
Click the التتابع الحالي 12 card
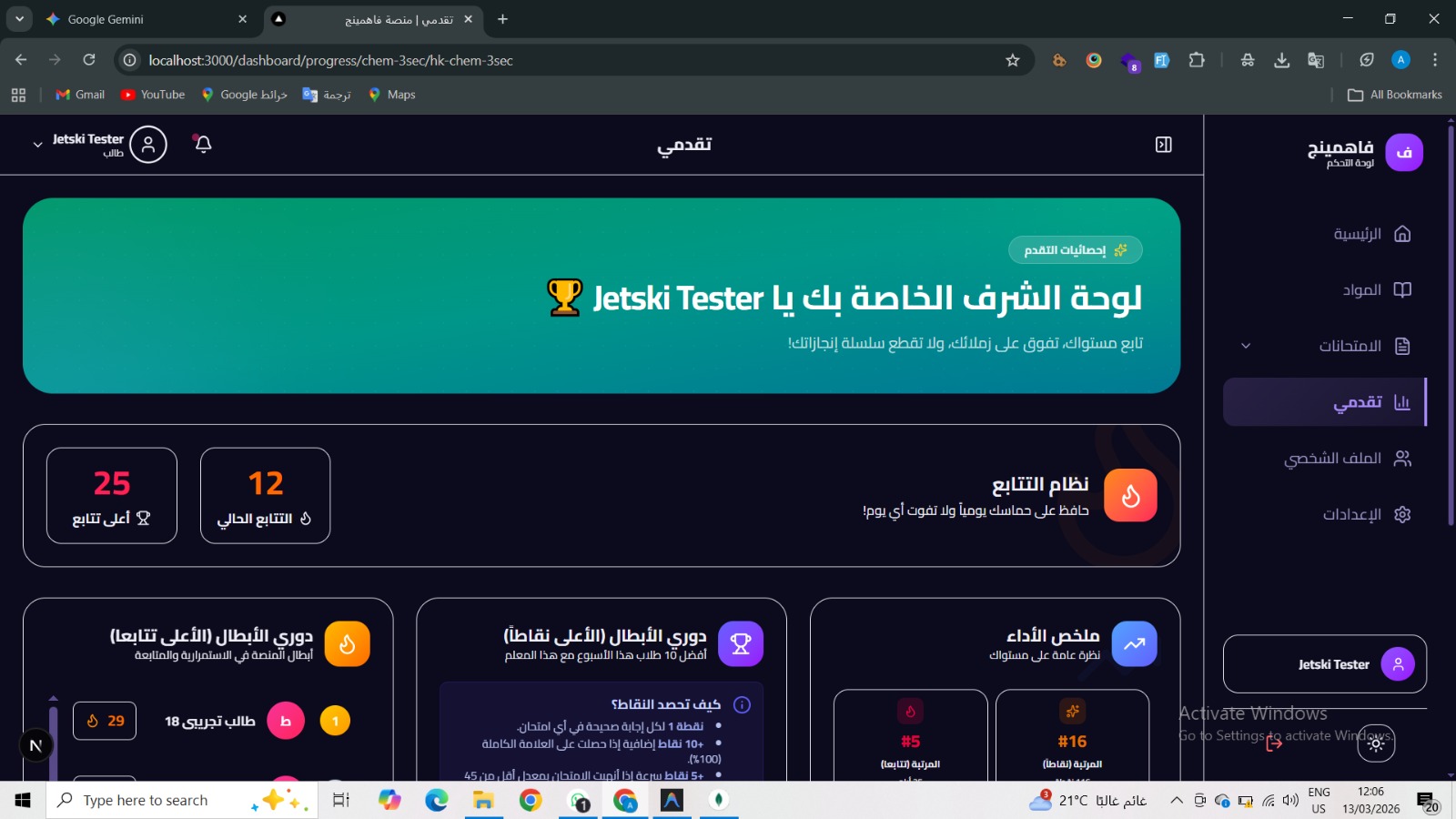(x=265, y=496)
